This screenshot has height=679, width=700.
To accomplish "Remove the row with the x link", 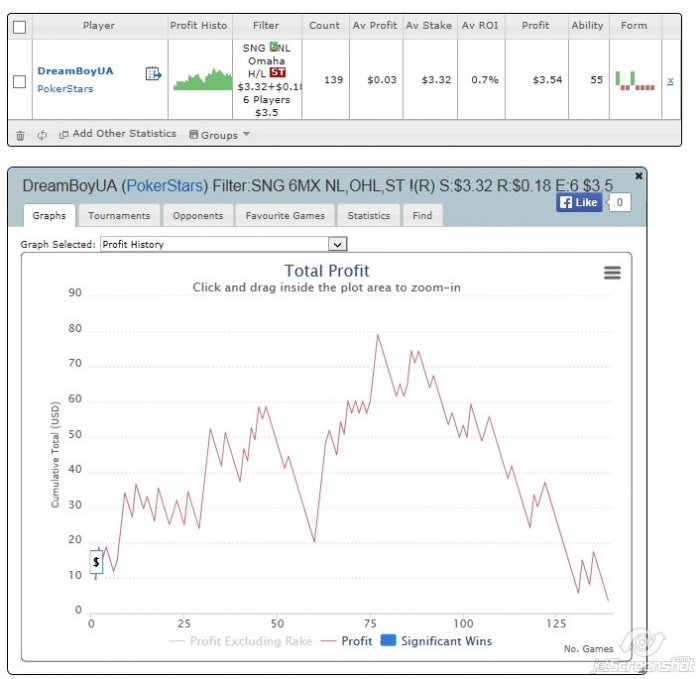I will click(x=670, y=81).
